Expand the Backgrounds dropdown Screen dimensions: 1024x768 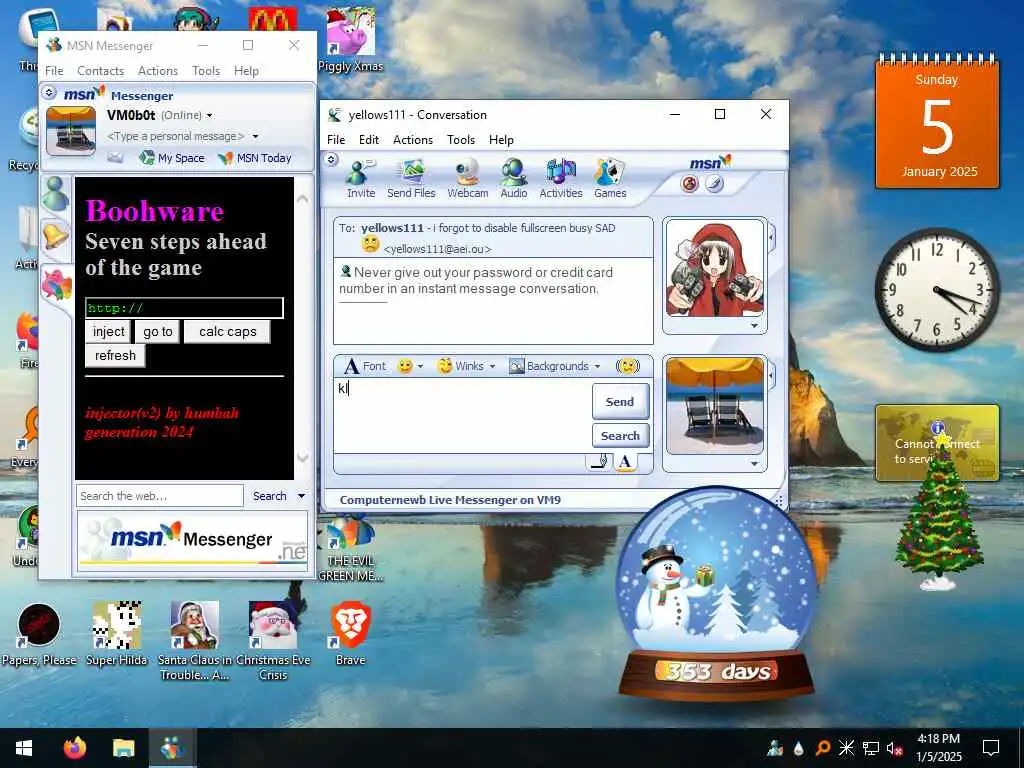coord(597,366)
